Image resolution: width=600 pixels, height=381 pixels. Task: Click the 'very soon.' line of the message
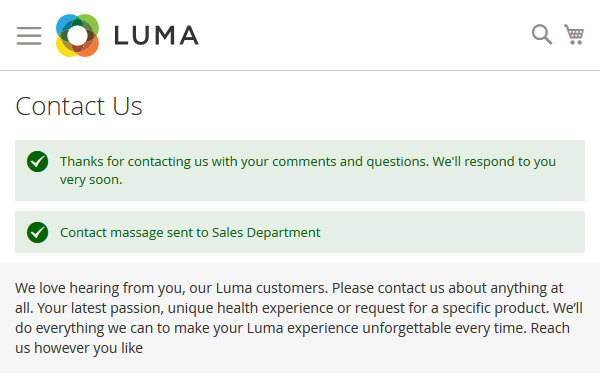click(x=91, y=179)
